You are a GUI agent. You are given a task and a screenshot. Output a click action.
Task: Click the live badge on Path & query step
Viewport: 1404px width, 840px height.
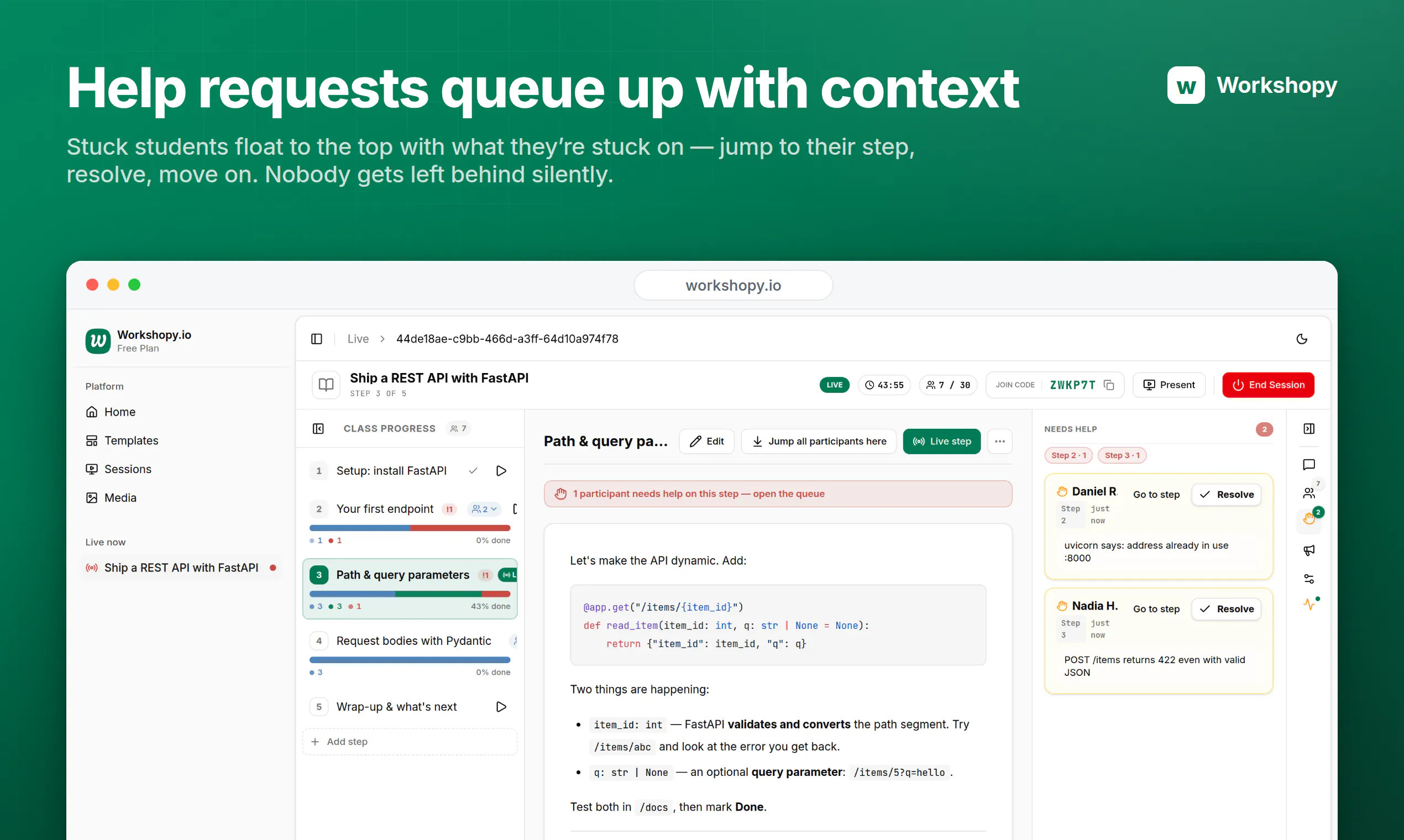(508, 575)
